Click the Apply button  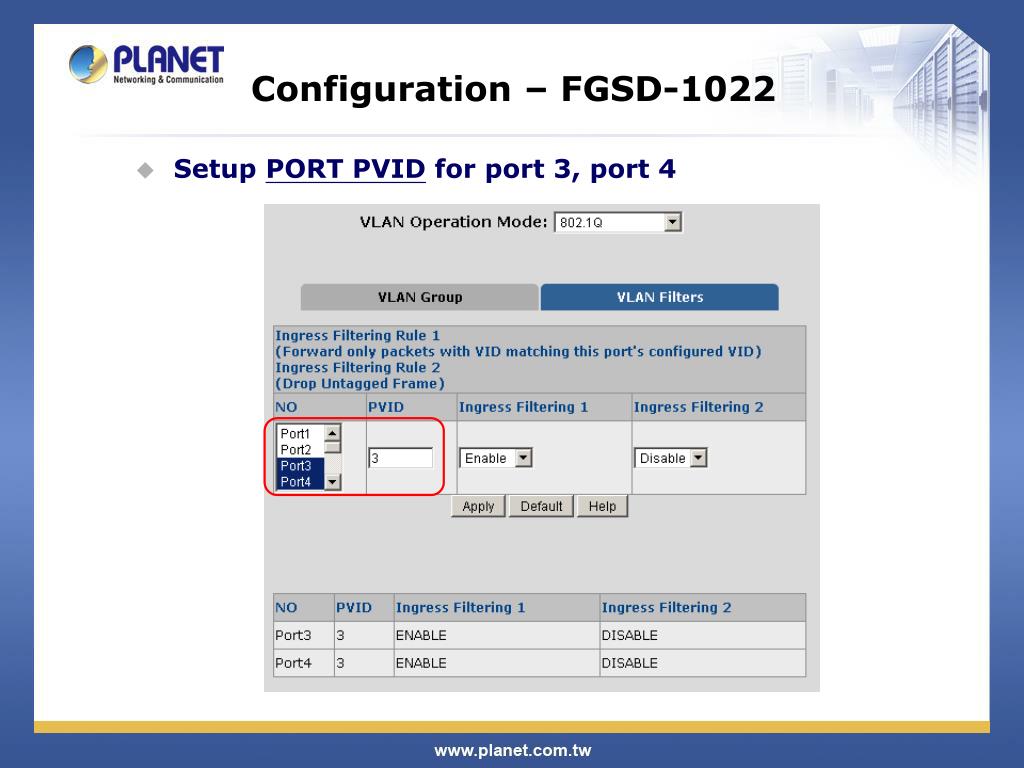click(x=478, y=506)
